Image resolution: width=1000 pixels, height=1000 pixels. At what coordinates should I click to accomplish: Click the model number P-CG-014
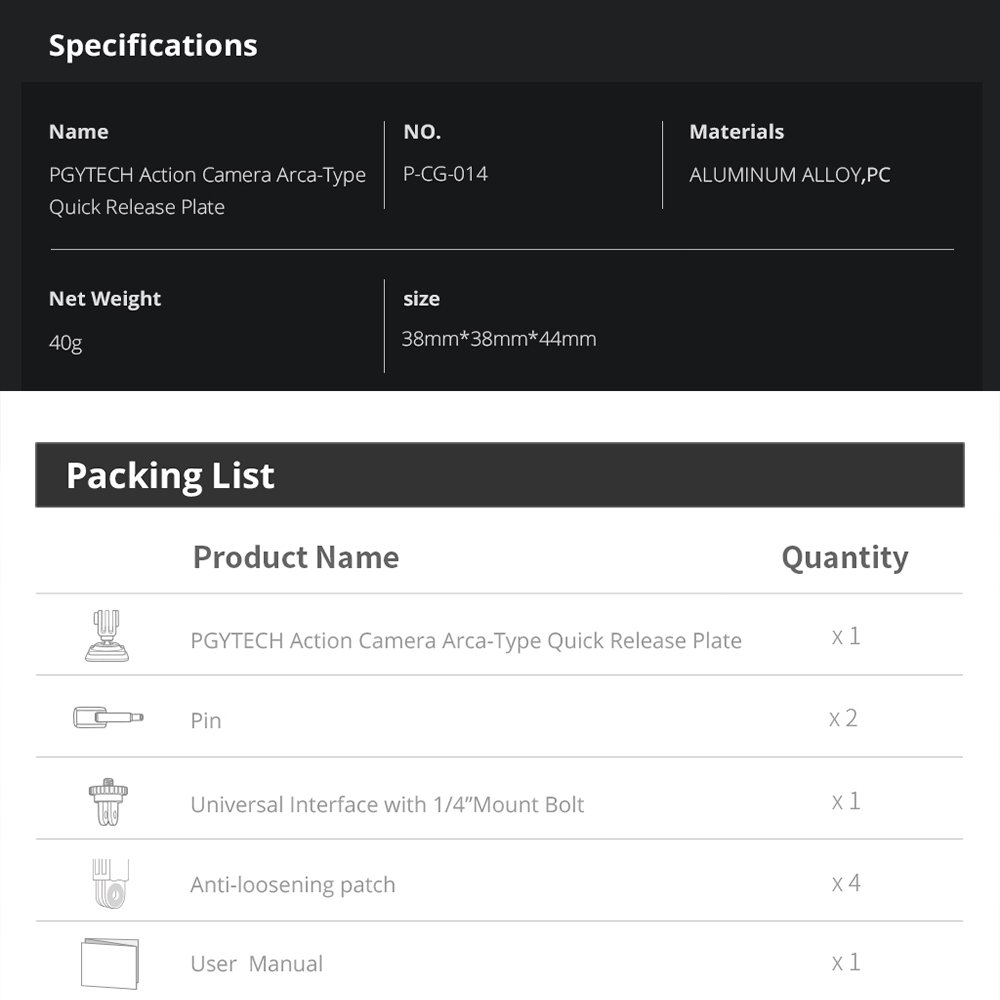point(445,174)
